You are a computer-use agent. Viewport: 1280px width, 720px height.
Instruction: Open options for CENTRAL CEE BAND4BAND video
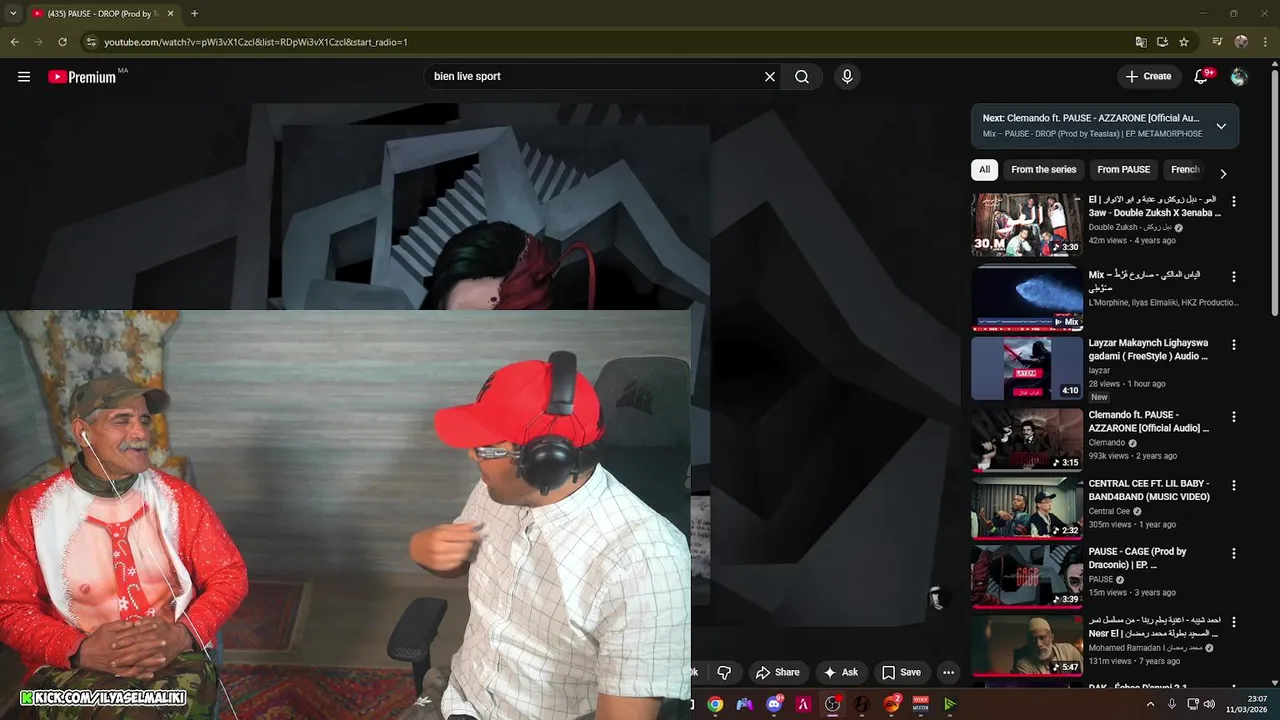coord(1233,485)
